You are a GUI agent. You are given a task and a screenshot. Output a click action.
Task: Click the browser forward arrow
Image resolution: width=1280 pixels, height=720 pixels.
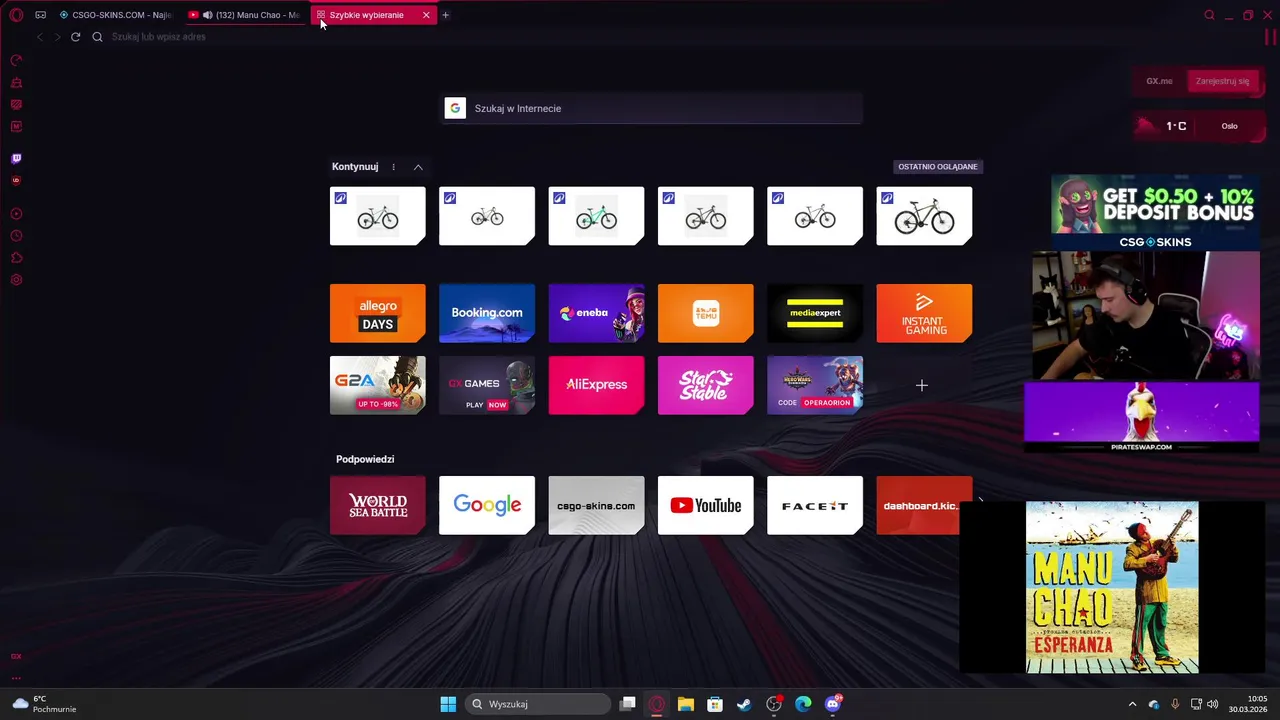coord(57,37)
